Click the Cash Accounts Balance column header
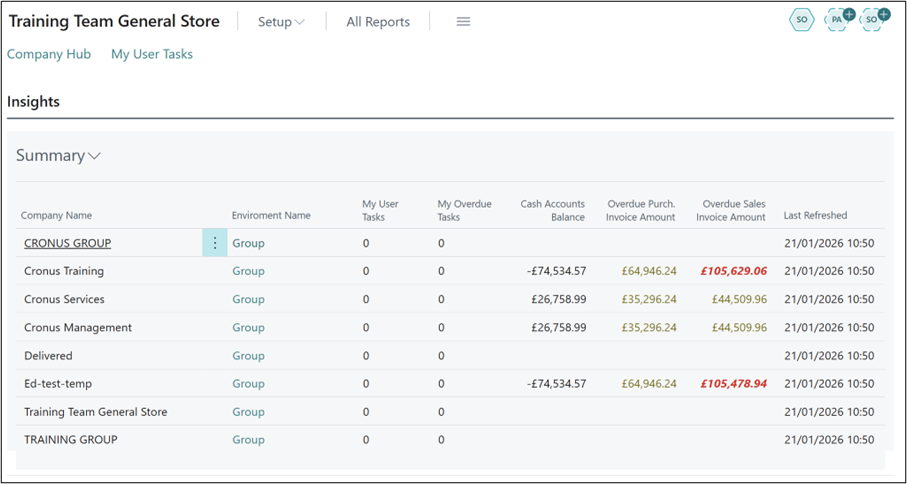Image resolution: width=907 pixels, height=484 pixels. click(x=552, y=210)
